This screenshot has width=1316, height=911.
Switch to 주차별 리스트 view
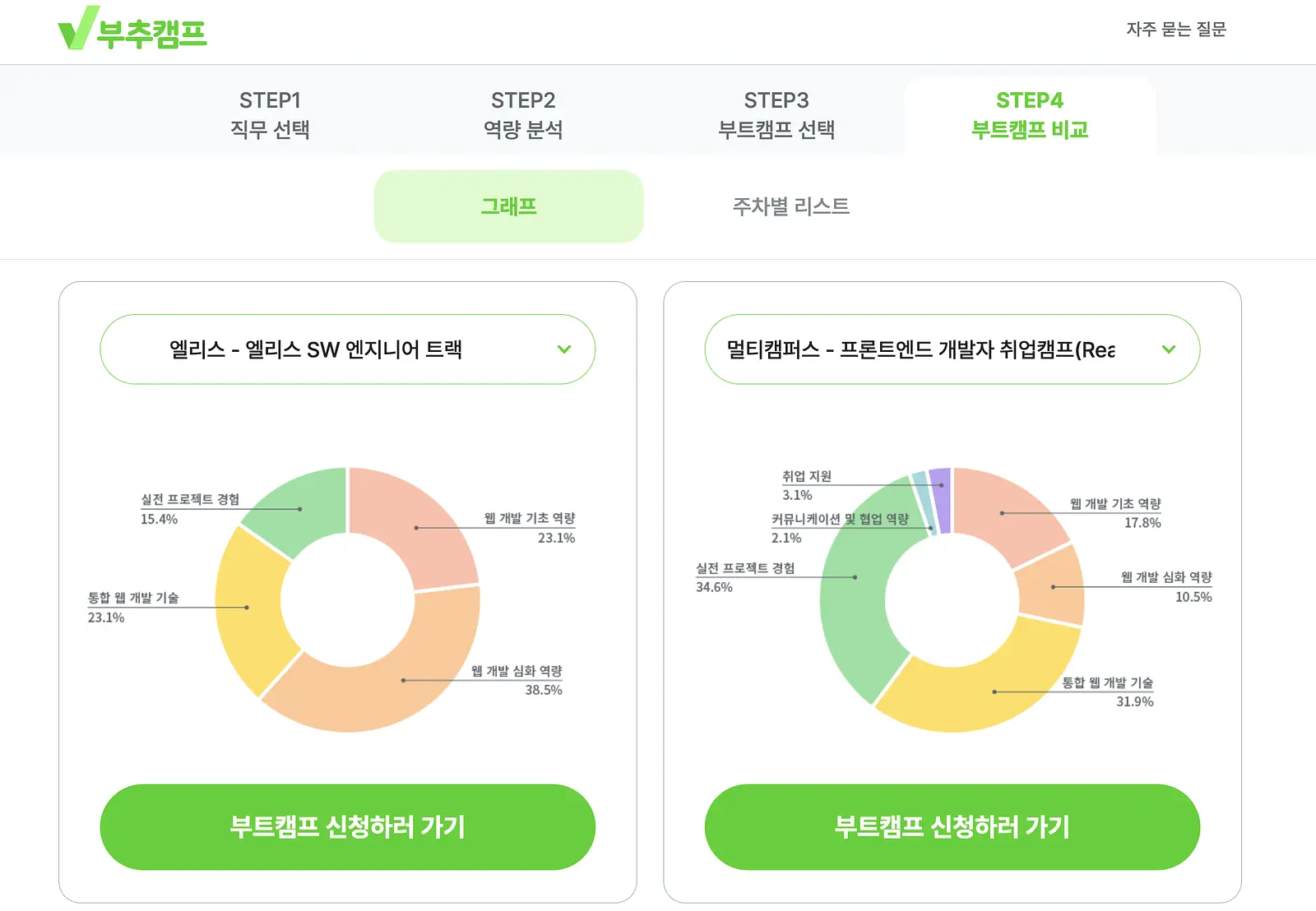pyautogui.click(x=791, y=206)
